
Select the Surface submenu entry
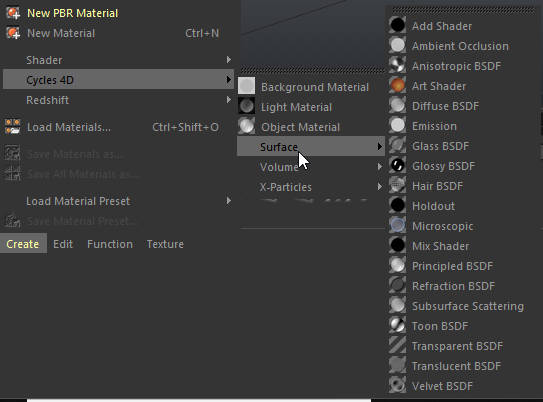(311, 147)
